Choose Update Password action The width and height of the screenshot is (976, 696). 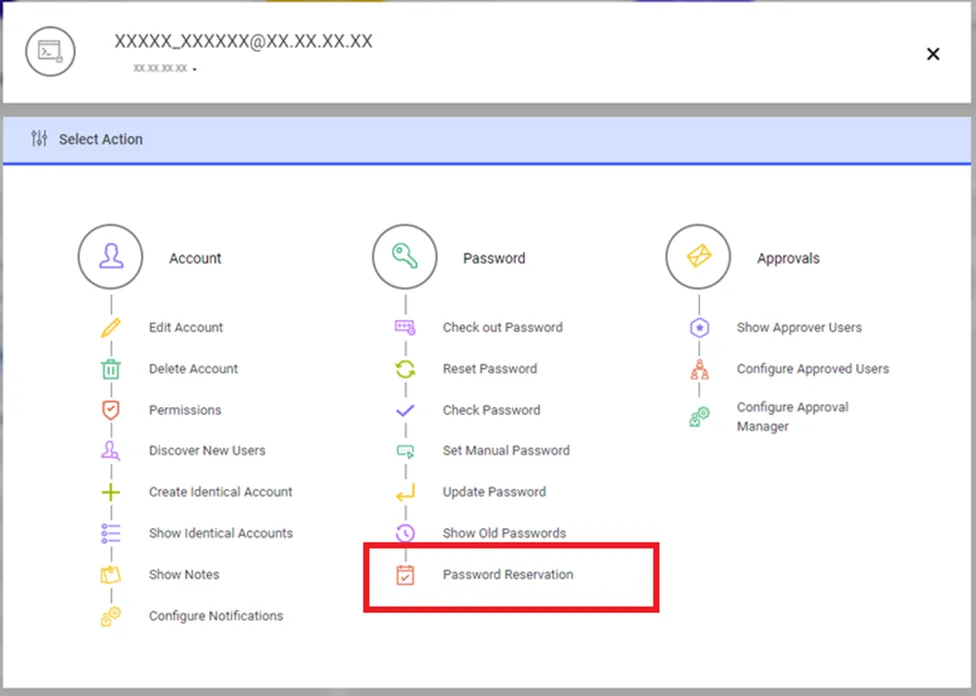click(494, 492)
